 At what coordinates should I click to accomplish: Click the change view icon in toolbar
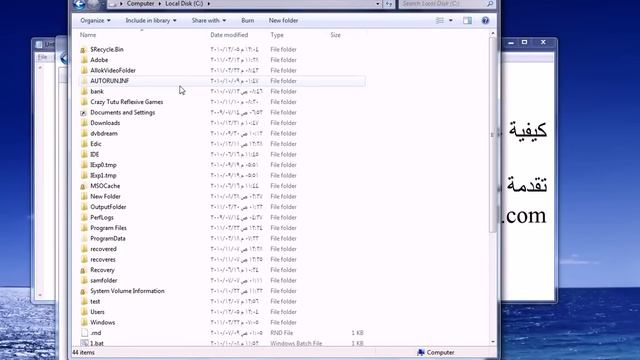[x=440, y=20]
